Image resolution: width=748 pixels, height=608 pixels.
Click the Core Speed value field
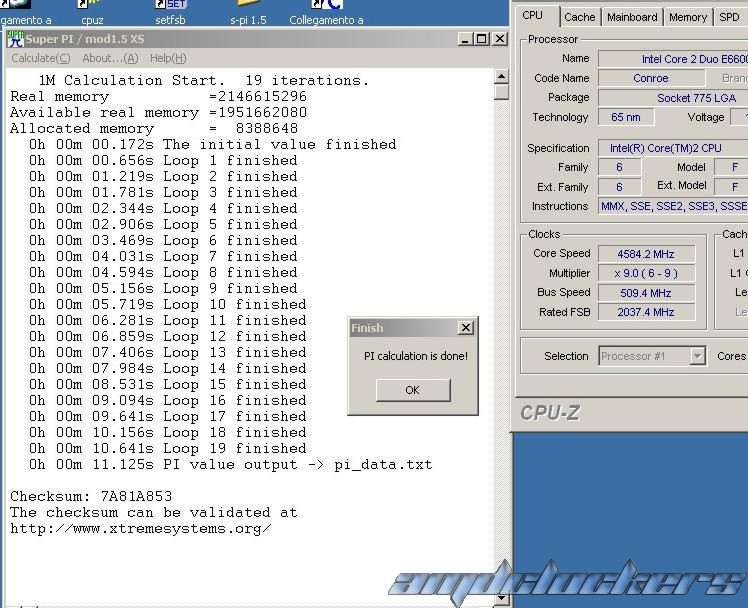tap(646, 254)
